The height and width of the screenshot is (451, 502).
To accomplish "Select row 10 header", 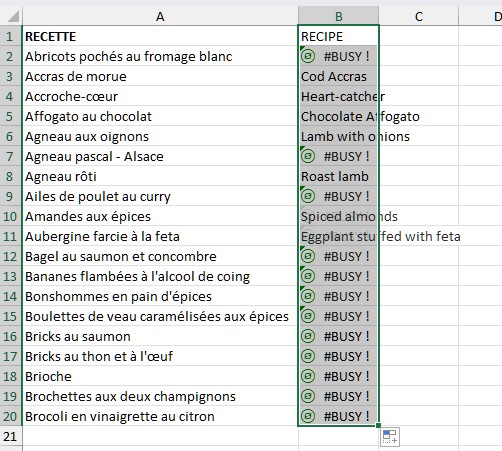I will [11, 216].
